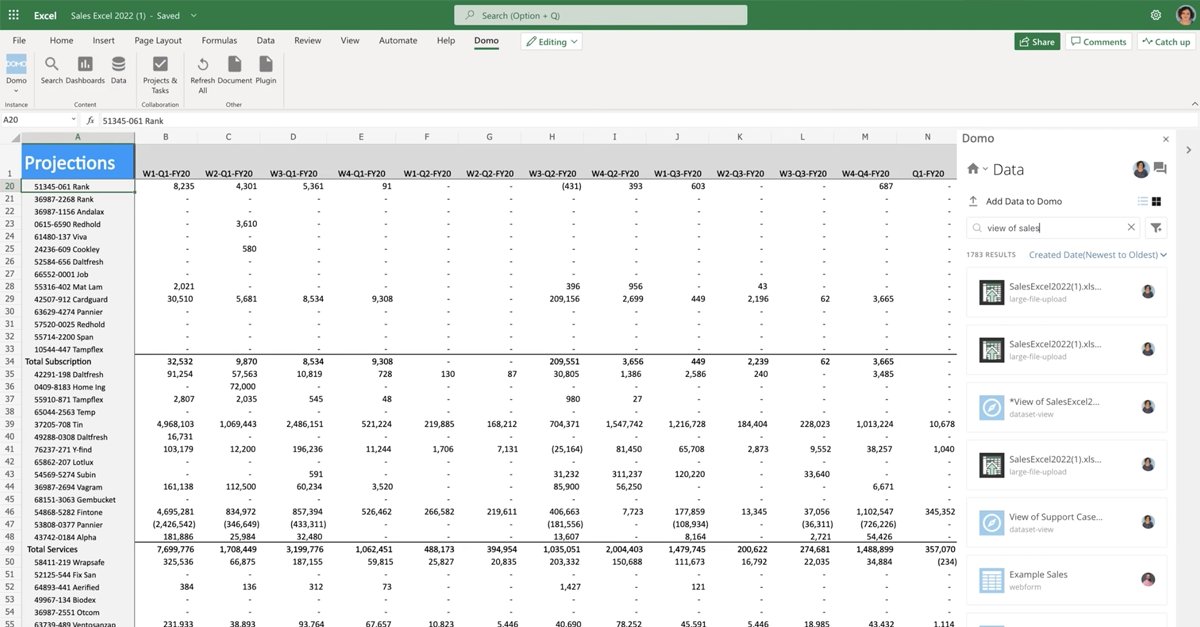This screenshot has width=1200, height=627.
Task: Open the Review ribbon tab
Action: click(308, 41)
